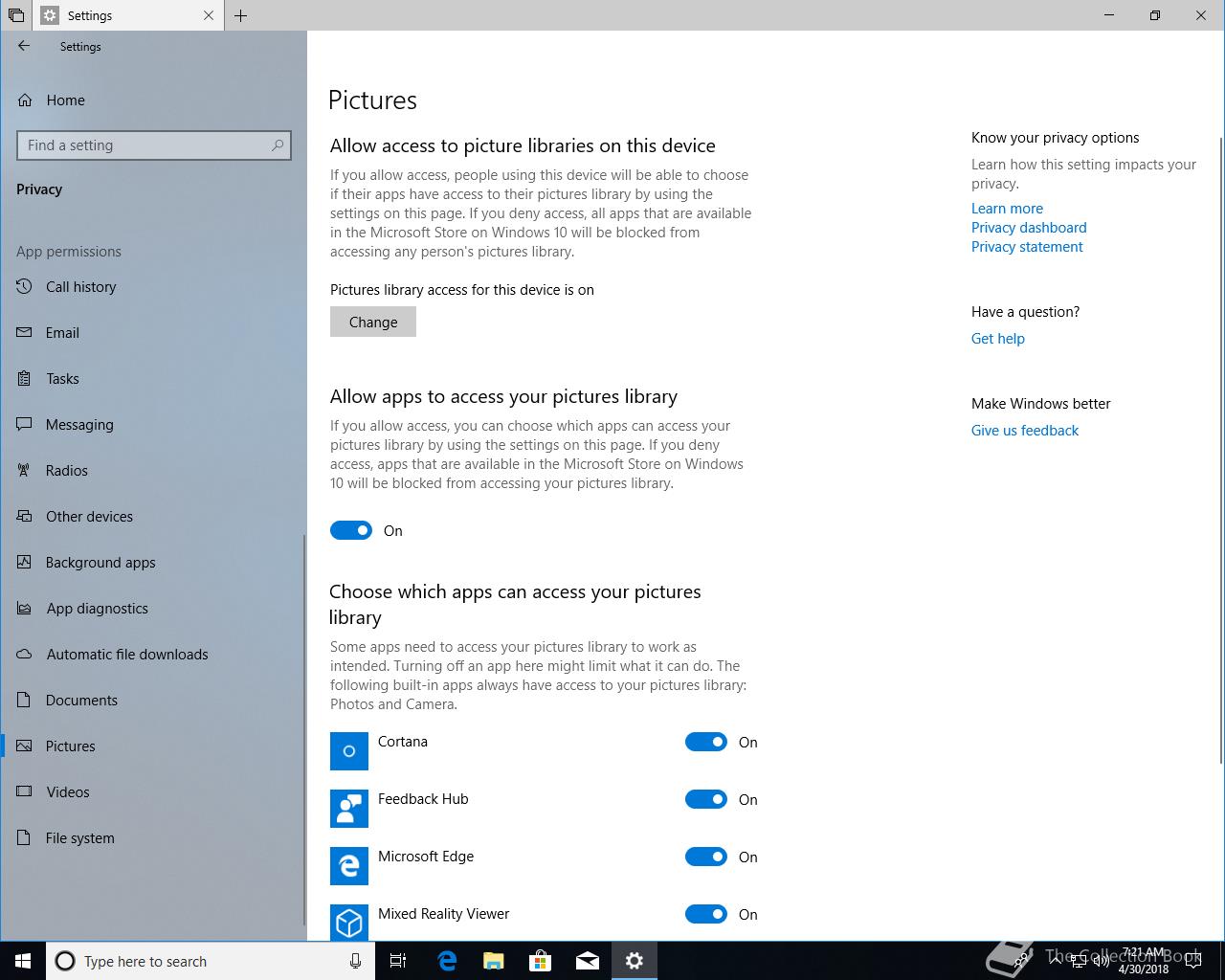Click the Background apps icon

[x=25, y=563]
